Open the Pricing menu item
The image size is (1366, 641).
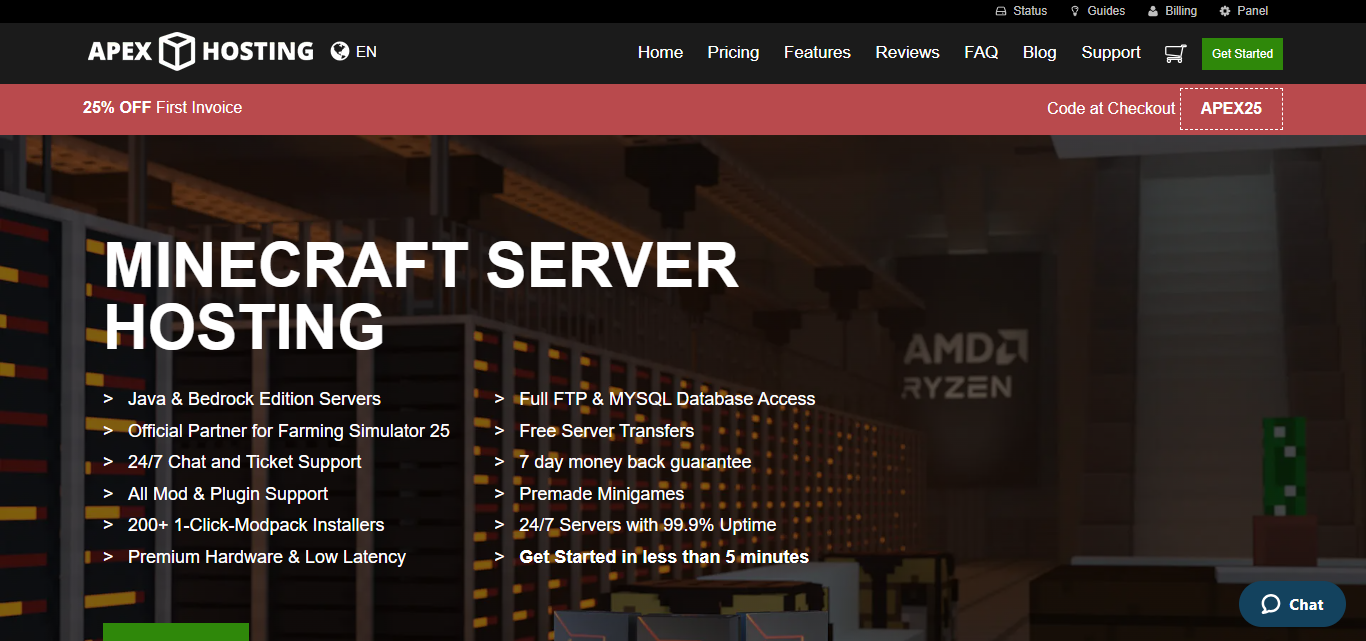733,53
